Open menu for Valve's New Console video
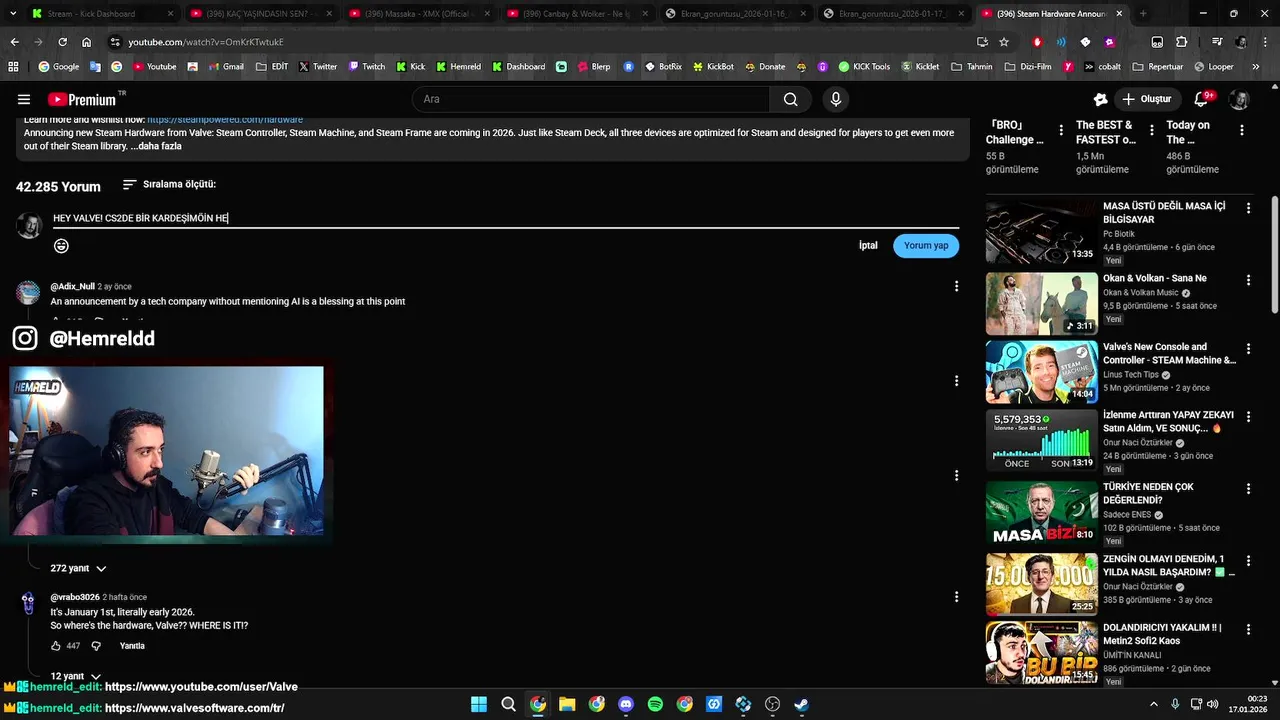 pos(1248,349)
